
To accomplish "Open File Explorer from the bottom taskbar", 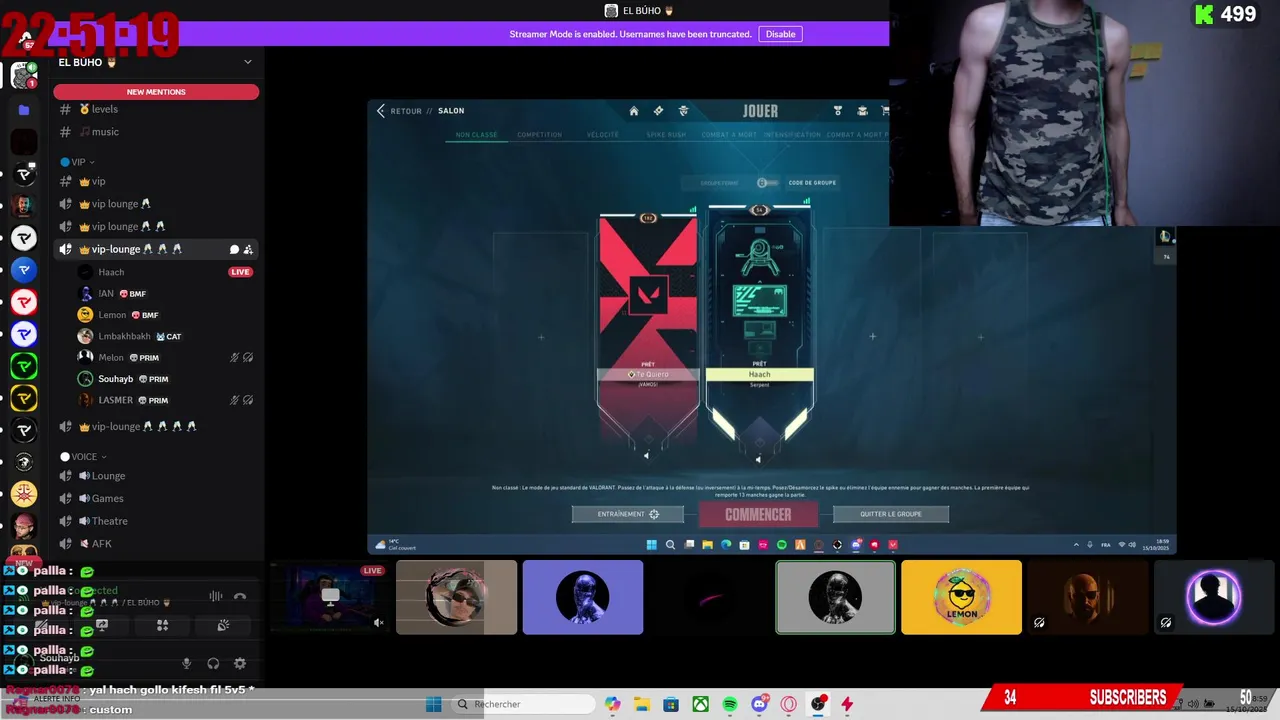I will [641, 704].
